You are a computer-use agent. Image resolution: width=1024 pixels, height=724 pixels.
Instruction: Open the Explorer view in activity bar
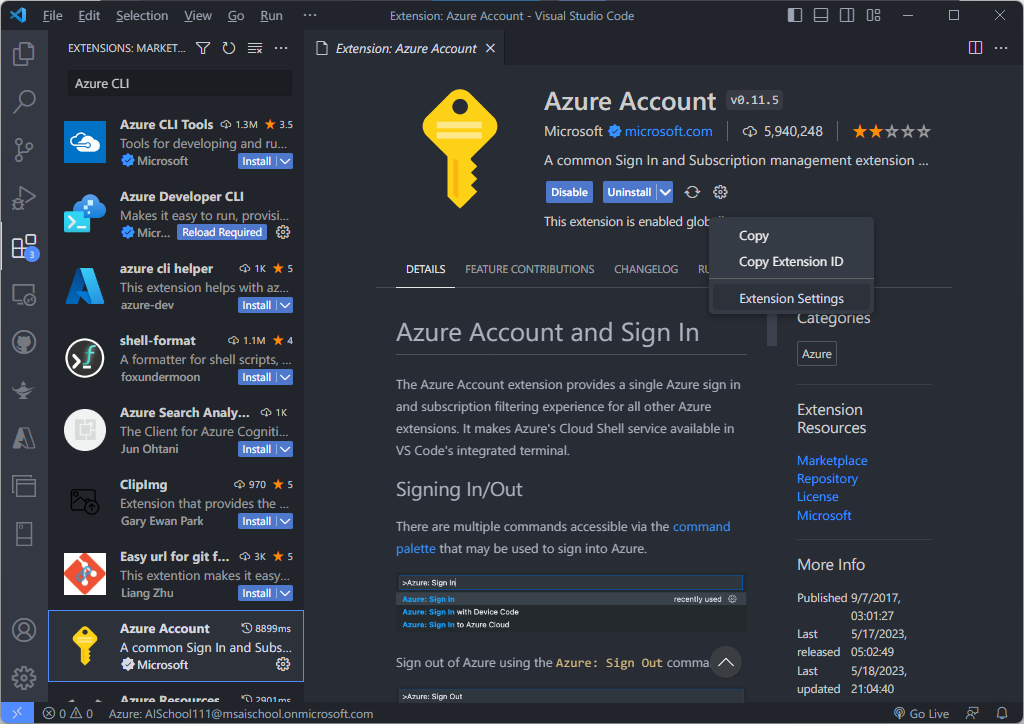tap(24, 54)
